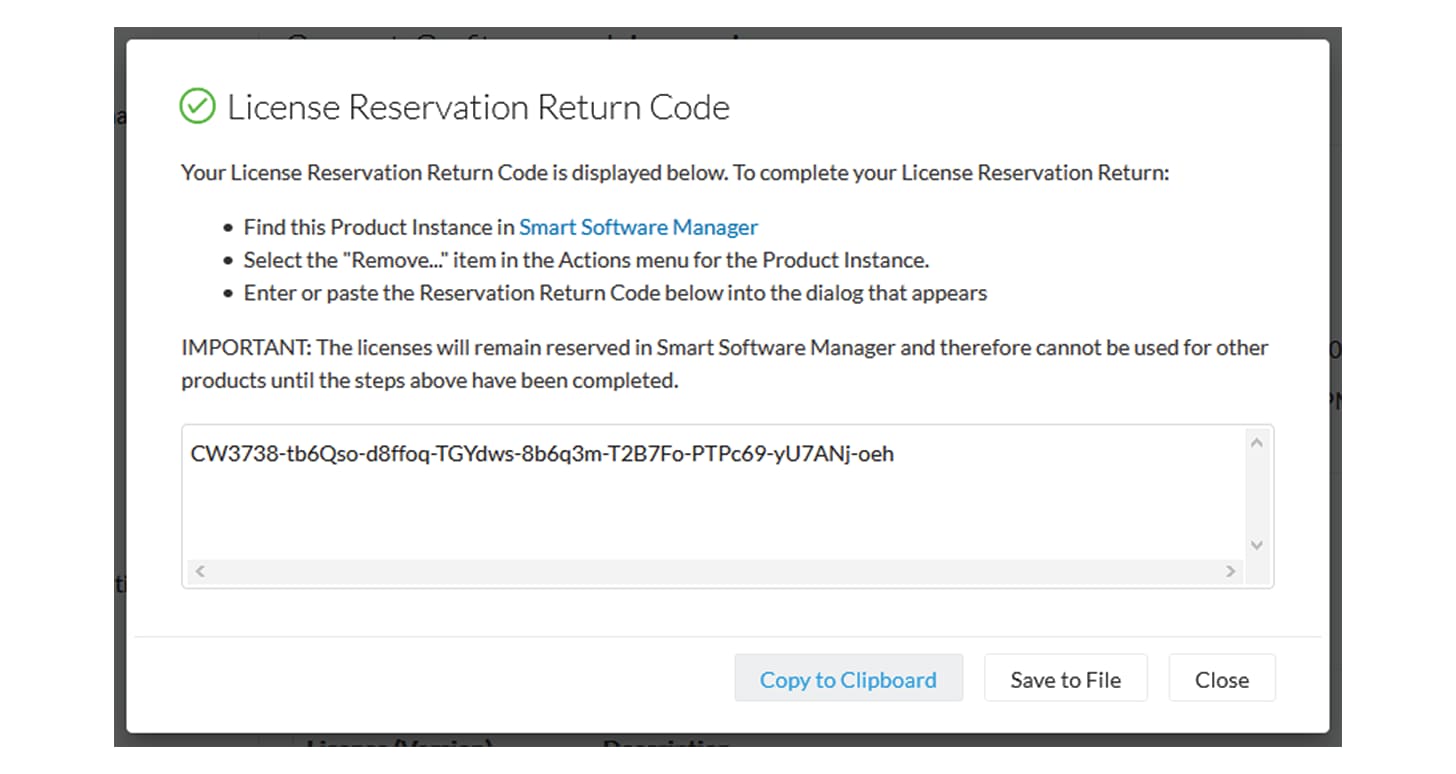This screenshot has height=774, width=1456.
Task: Click the code box's vertical scrollbar up arrow
Action: tap(1257, 442)
